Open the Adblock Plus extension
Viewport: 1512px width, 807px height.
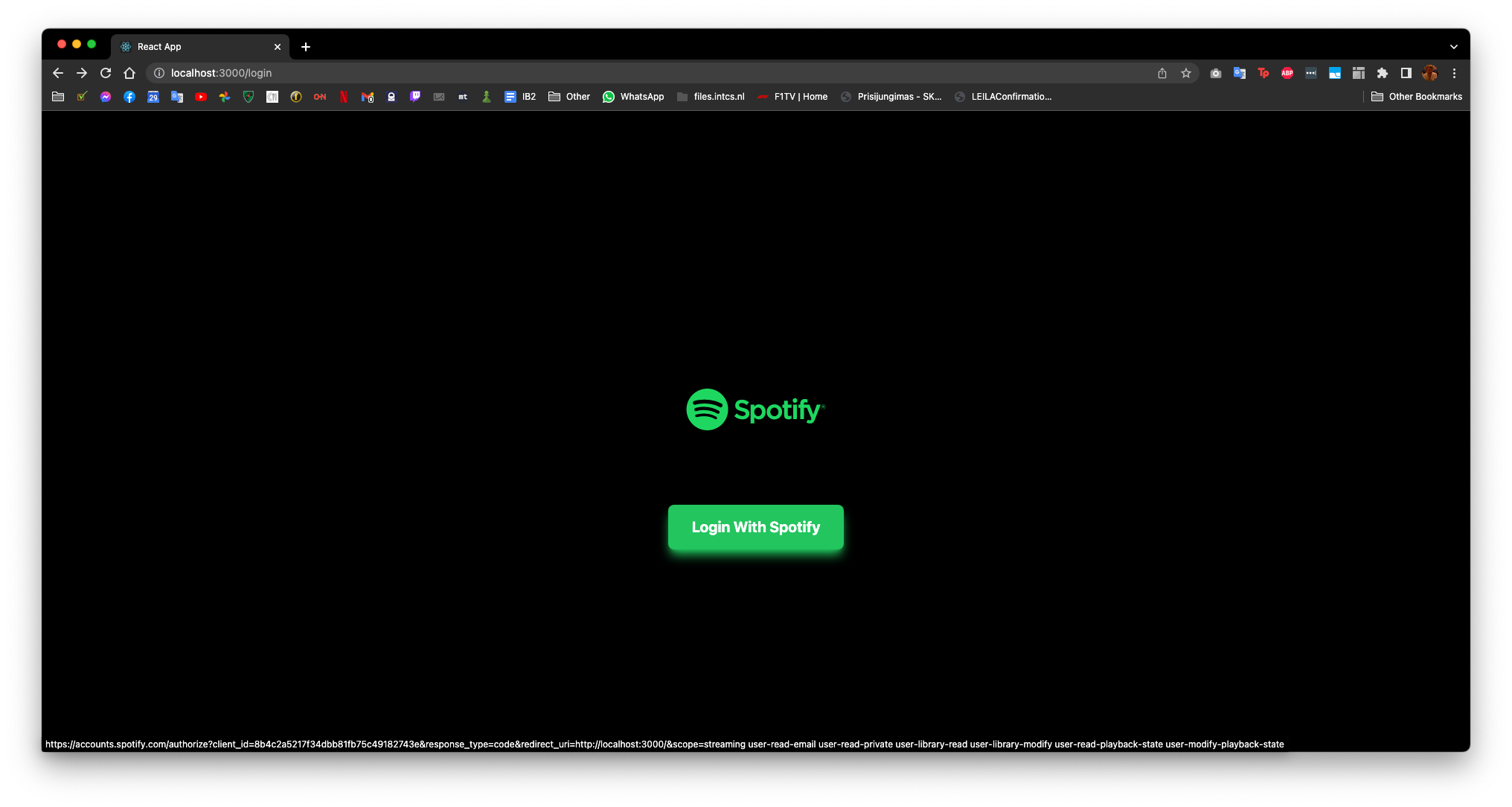pyautogui.click(x=1287, y=73)
